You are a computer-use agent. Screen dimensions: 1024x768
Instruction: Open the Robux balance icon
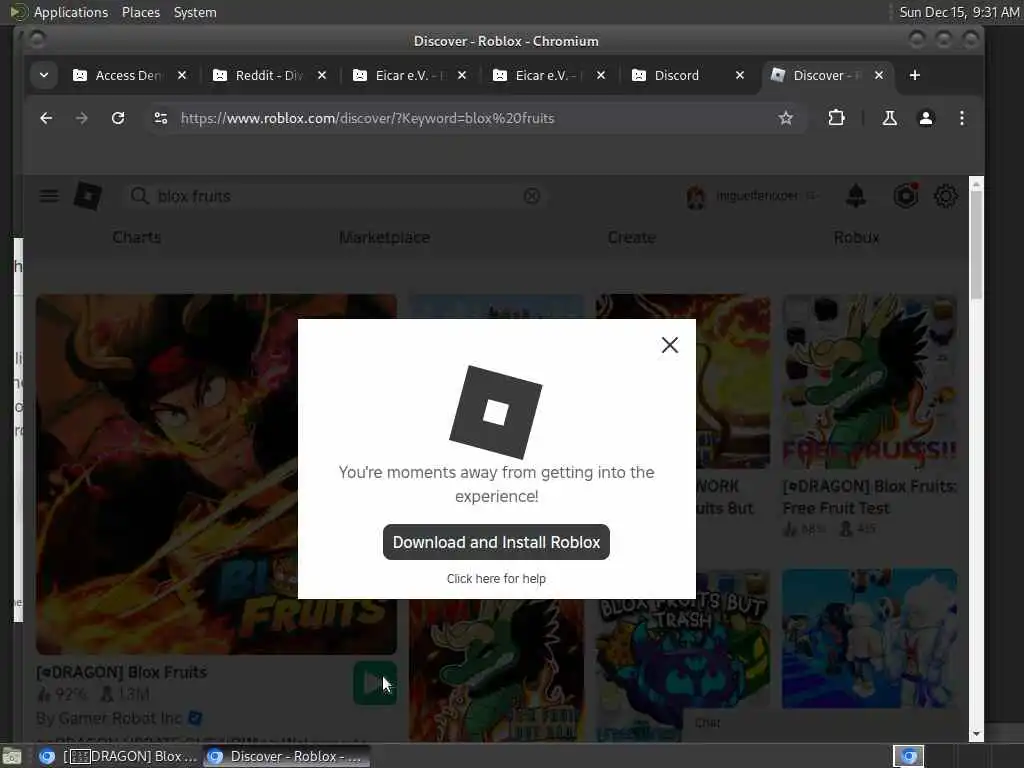point(906,196)
